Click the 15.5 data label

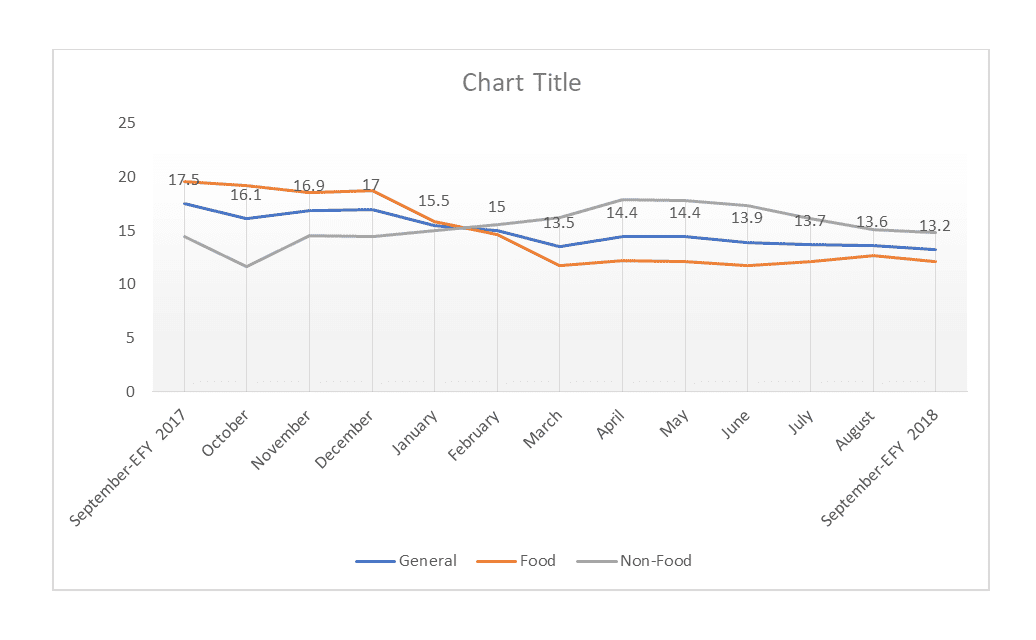pos(434,201)
